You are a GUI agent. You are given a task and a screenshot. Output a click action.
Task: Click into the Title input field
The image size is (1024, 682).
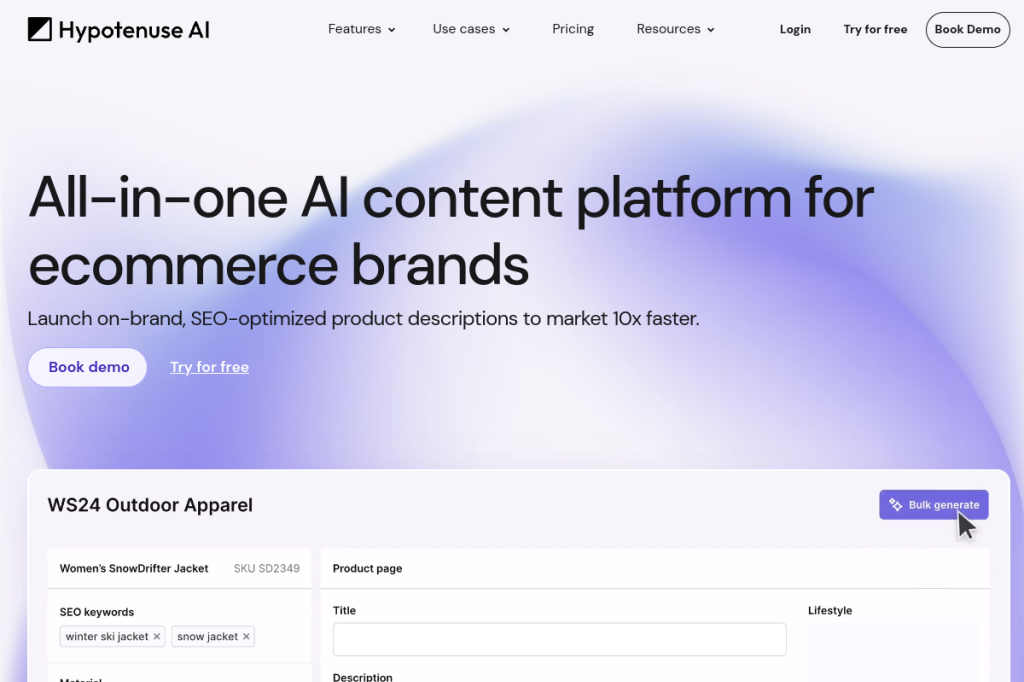click(x=559, y=639)
